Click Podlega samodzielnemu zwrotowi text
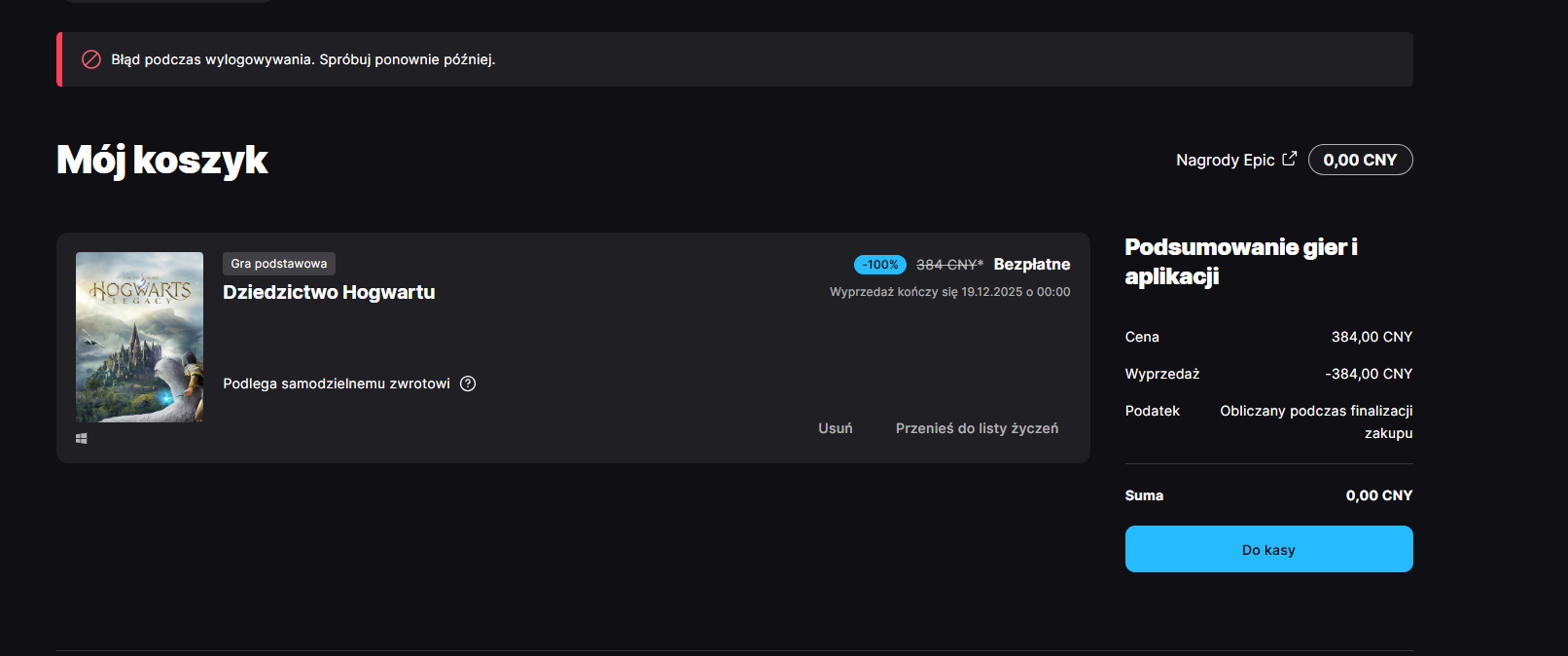Image resolution: width=1568 pixels, height=656 pixels. (337, 383)
